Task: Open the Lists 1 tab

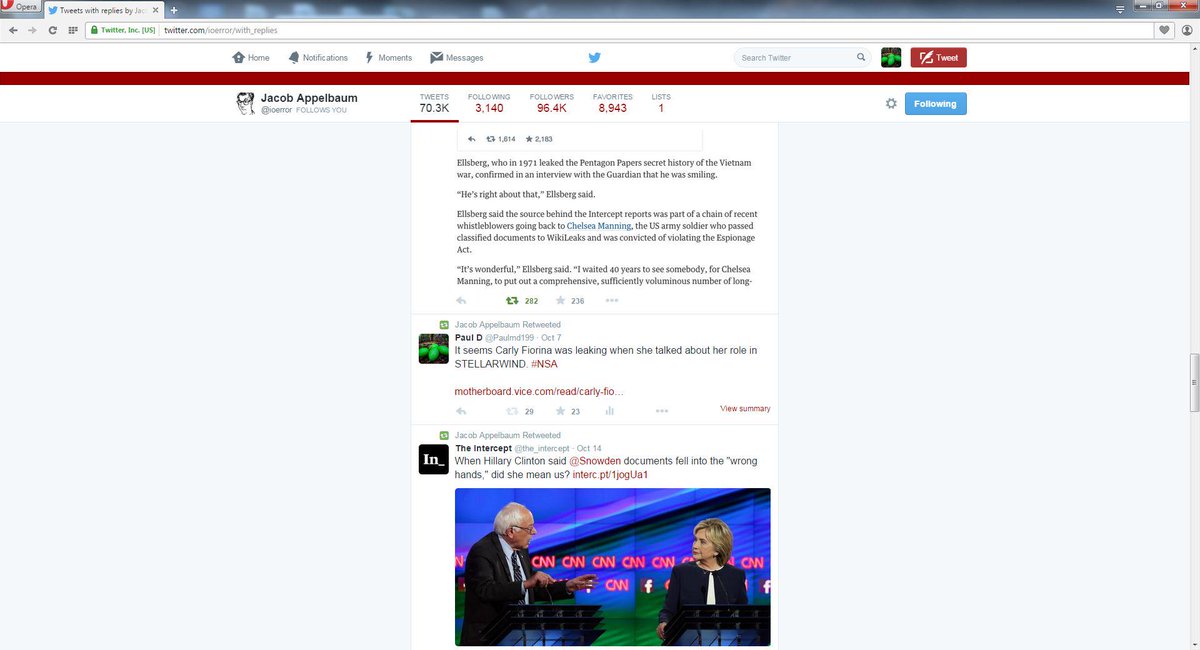Action: pyautogui.click(x=661, y=103)
